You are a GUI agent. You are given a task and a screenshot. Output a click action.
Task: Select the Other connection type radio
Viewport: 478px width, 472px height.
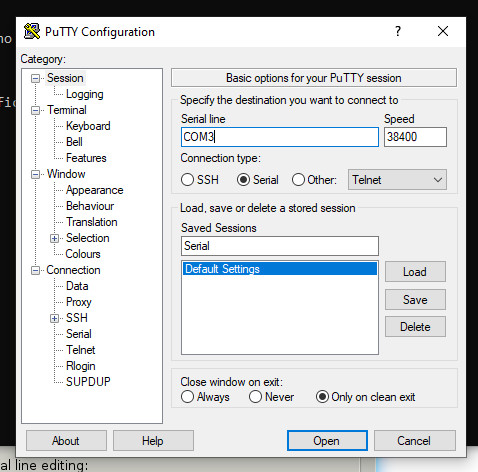point(298,180)
